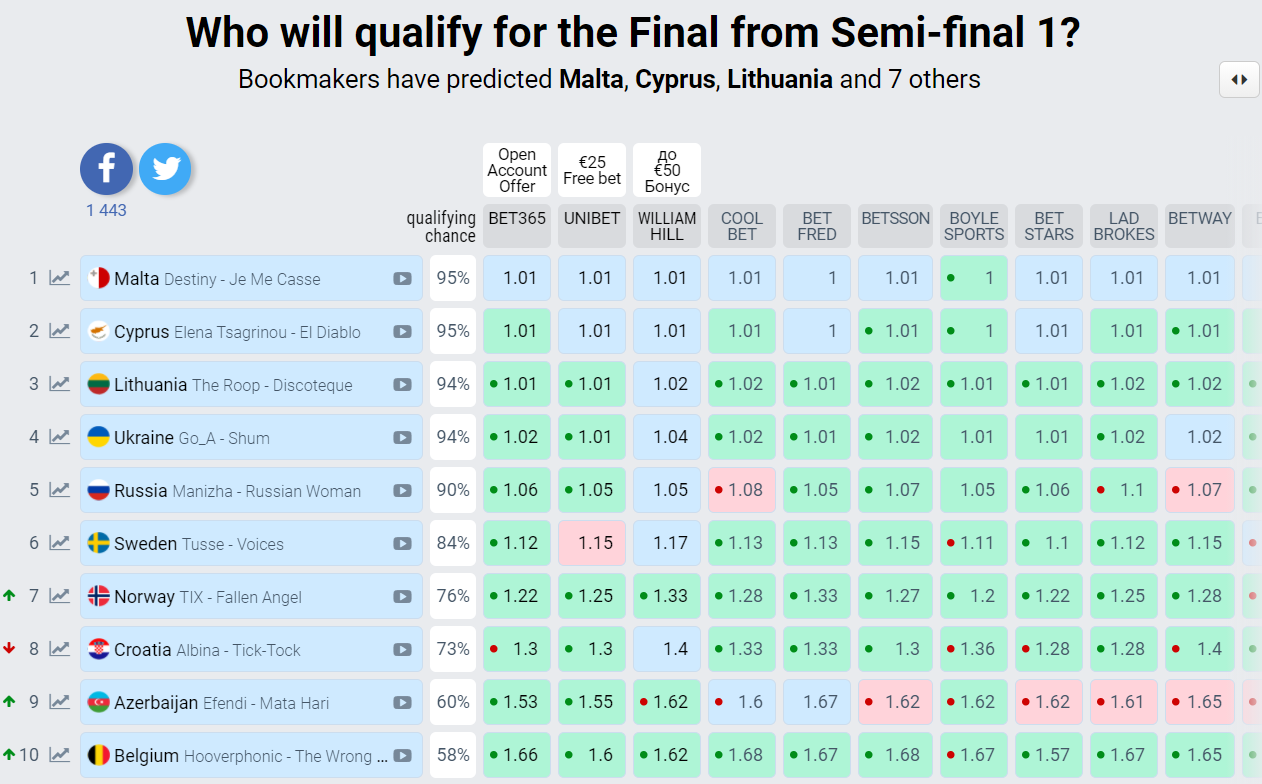Share on Twitter icon

point(165,169)
